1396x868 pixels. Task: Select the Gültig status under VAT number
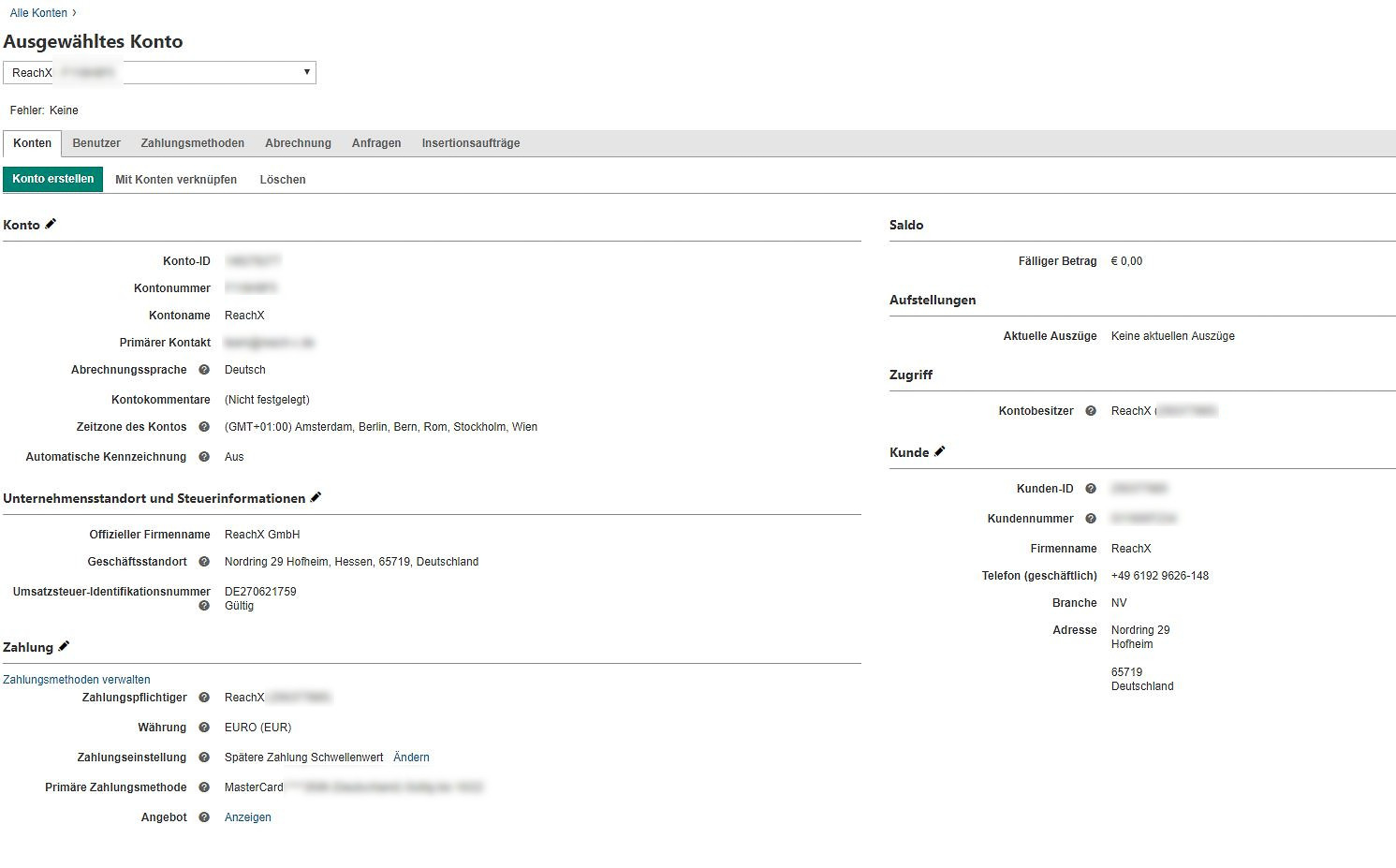(239, 606)
